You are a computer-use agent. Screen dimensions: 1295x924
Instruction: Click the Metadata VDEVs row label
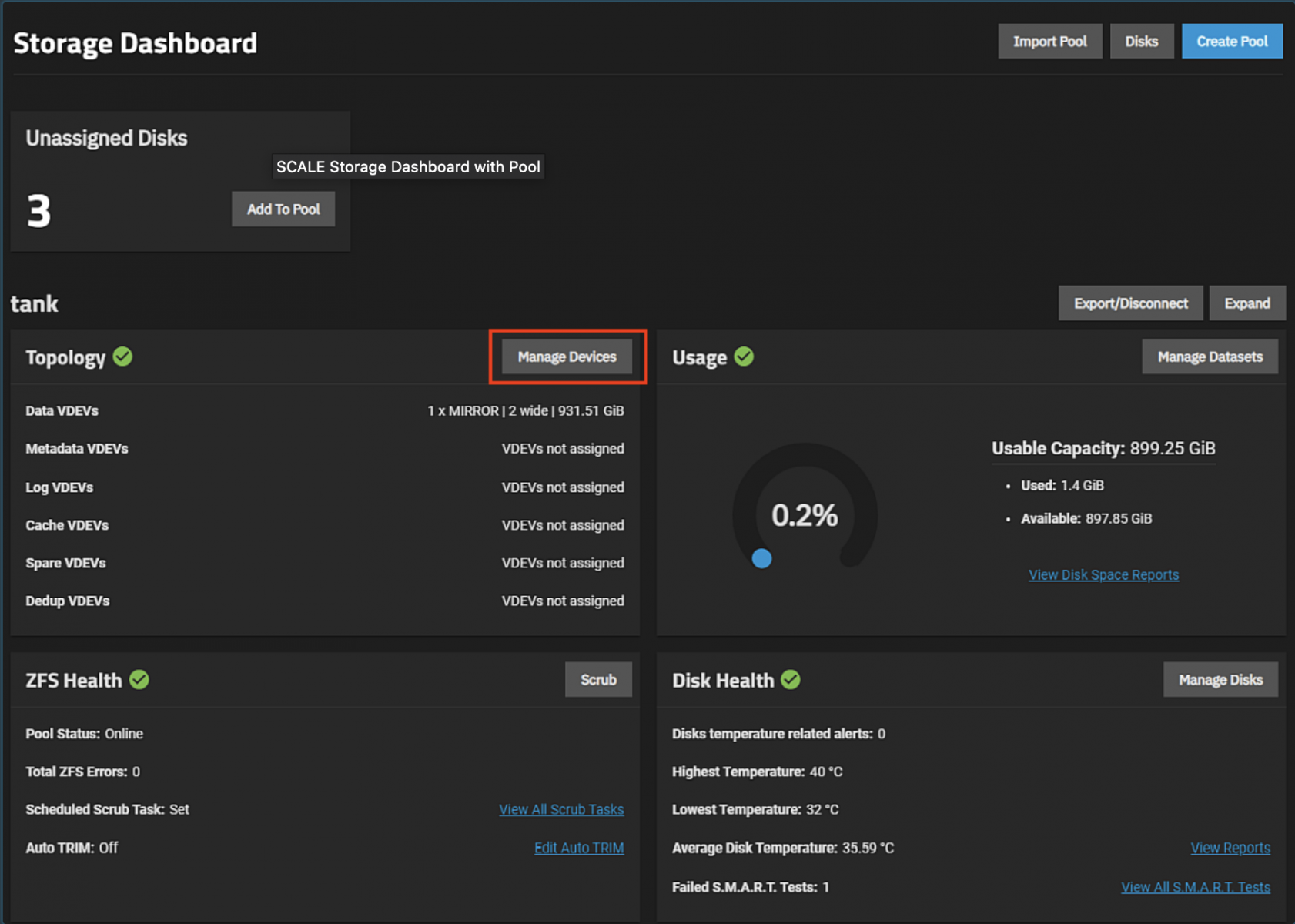(x=77, y=449)
